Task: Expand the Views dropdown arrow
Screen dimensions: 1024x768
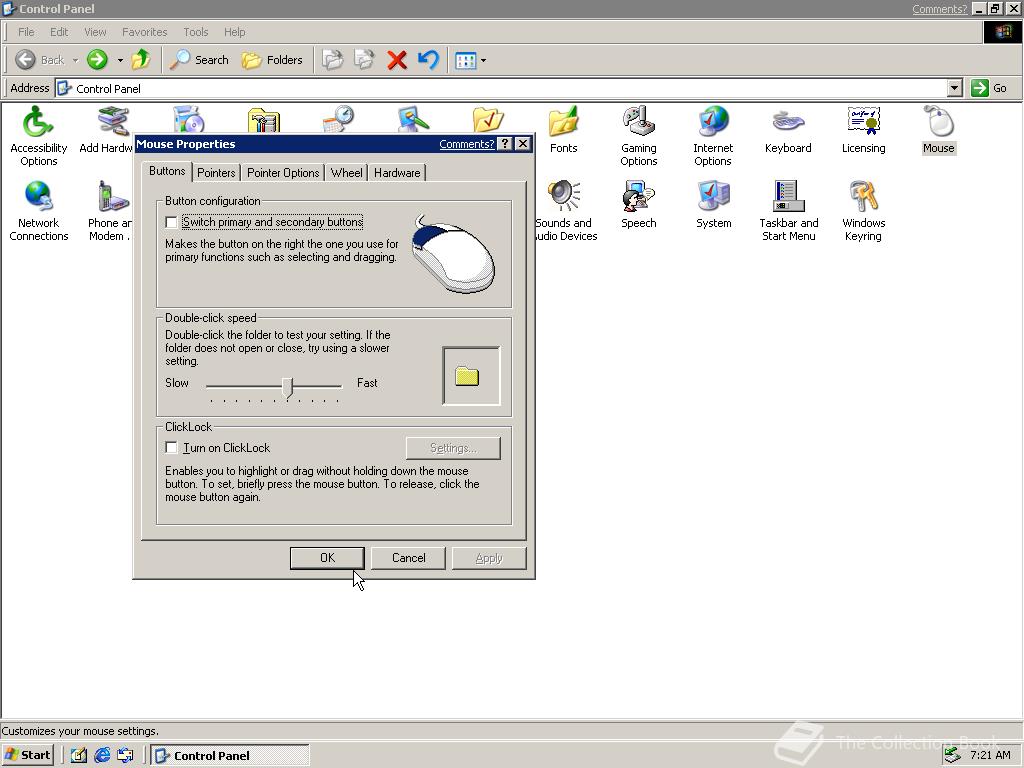Action: point(483,61)
